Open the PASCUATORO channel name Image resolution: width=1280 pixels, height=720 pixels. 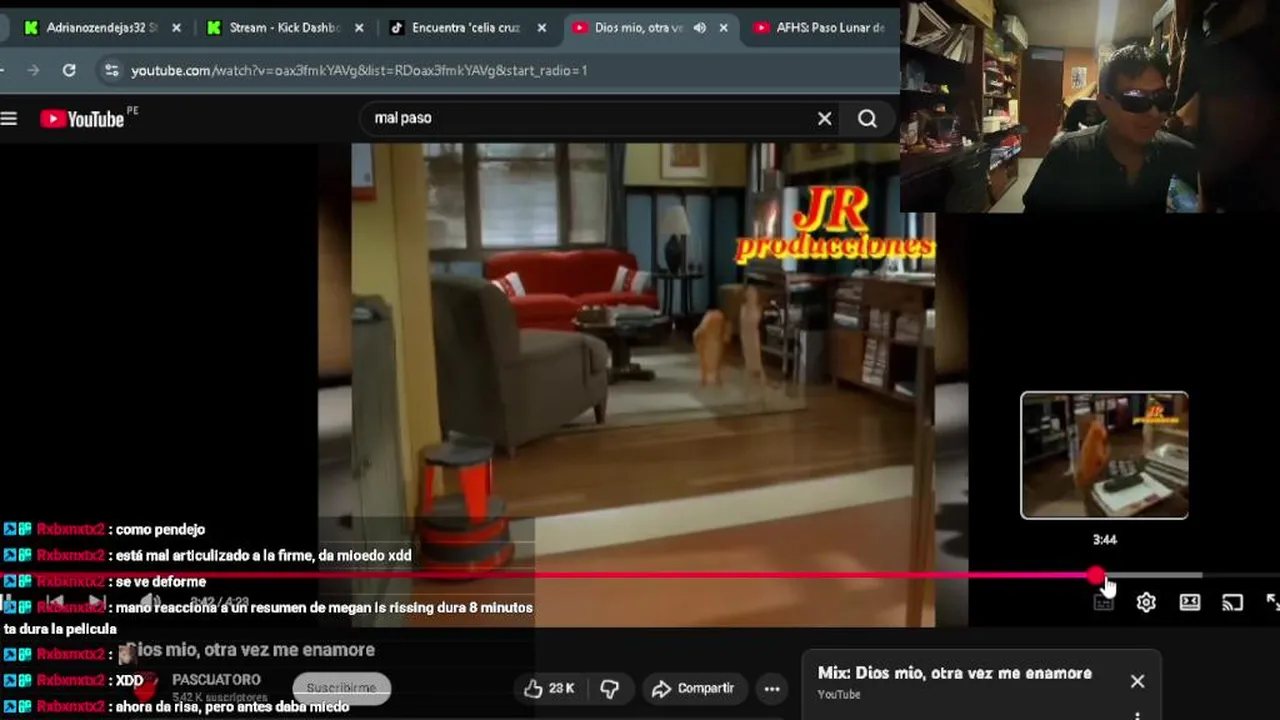(216, 680)
